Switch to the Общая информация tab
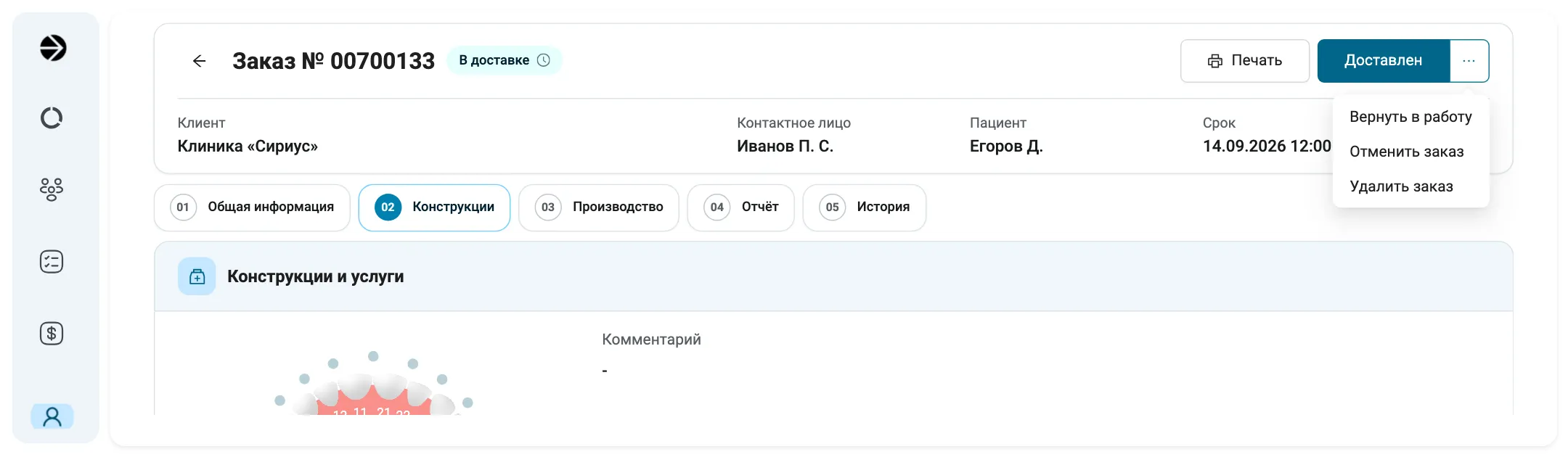Image resolution: width=1568 pixels, height=457 pixels. 252,207
